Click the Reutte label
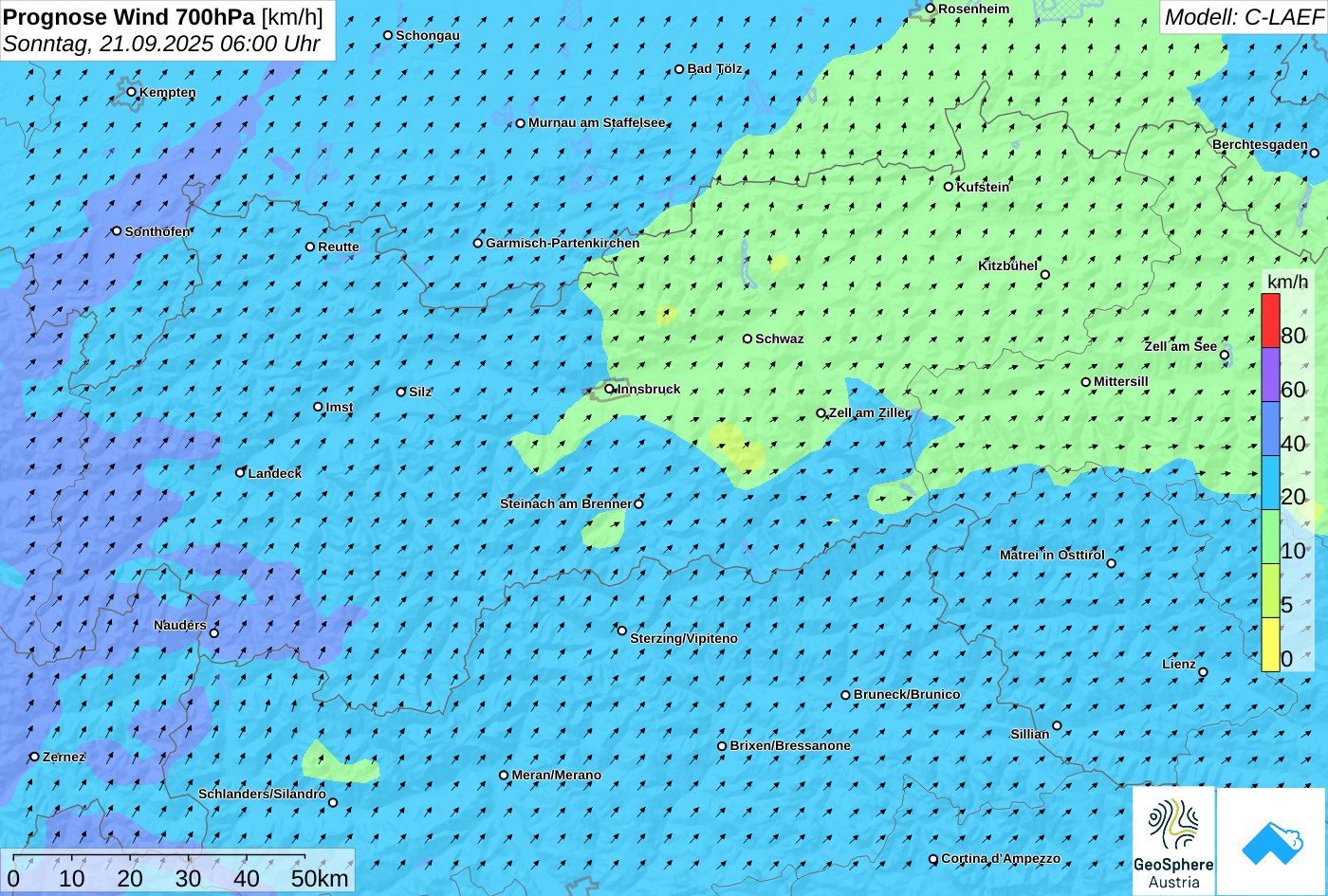1328x896 pixels. coord(339,247)
